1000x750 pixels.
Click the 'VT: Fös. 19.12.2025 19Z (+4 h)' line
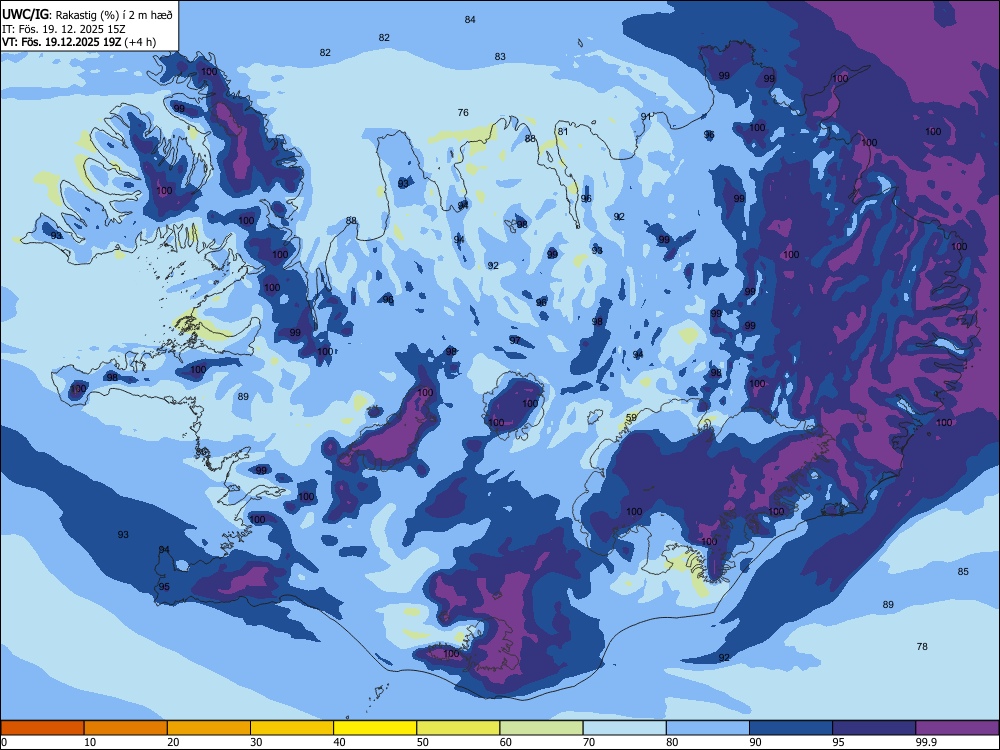[78, 42]
